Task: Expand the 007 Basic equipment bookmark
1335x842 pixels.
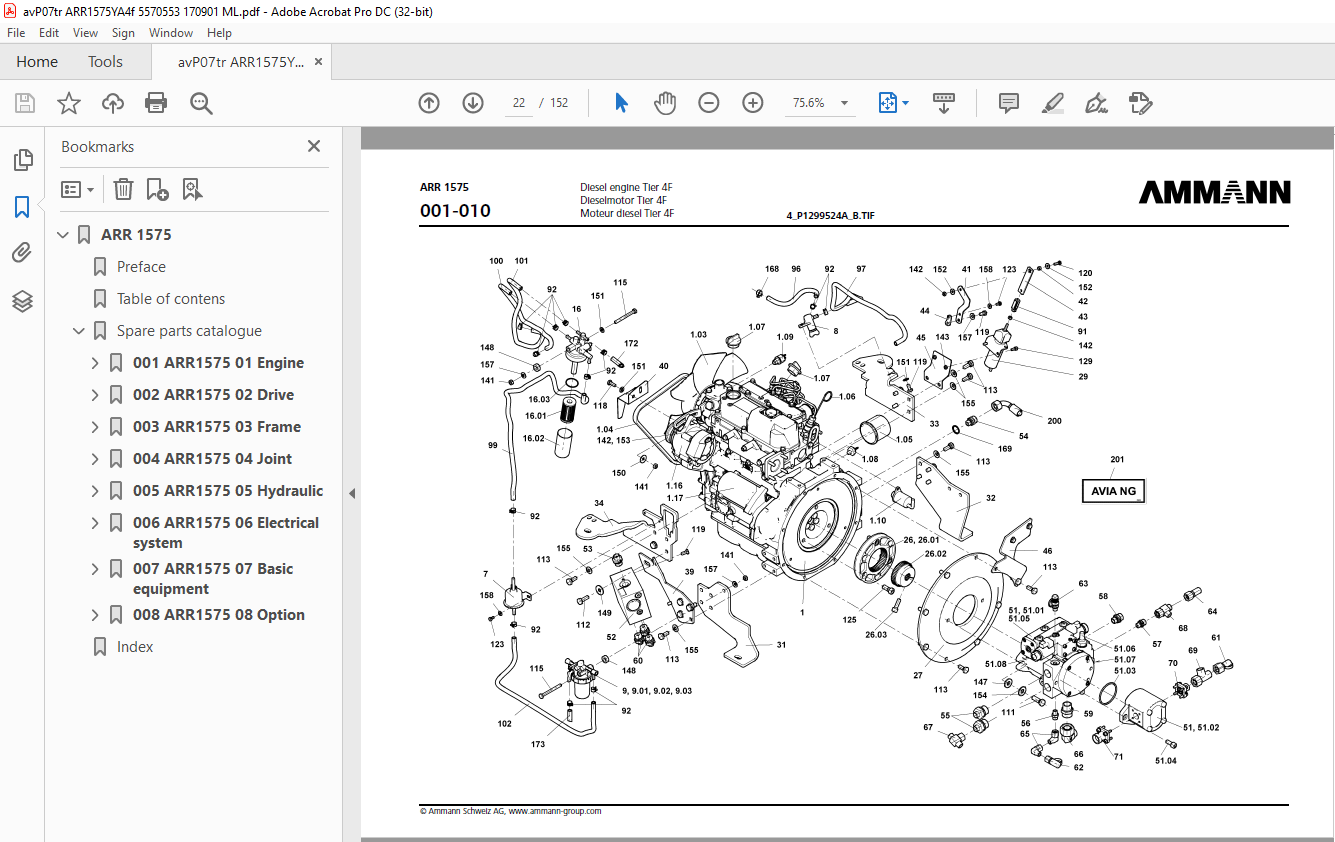Action: coord(95,569)
